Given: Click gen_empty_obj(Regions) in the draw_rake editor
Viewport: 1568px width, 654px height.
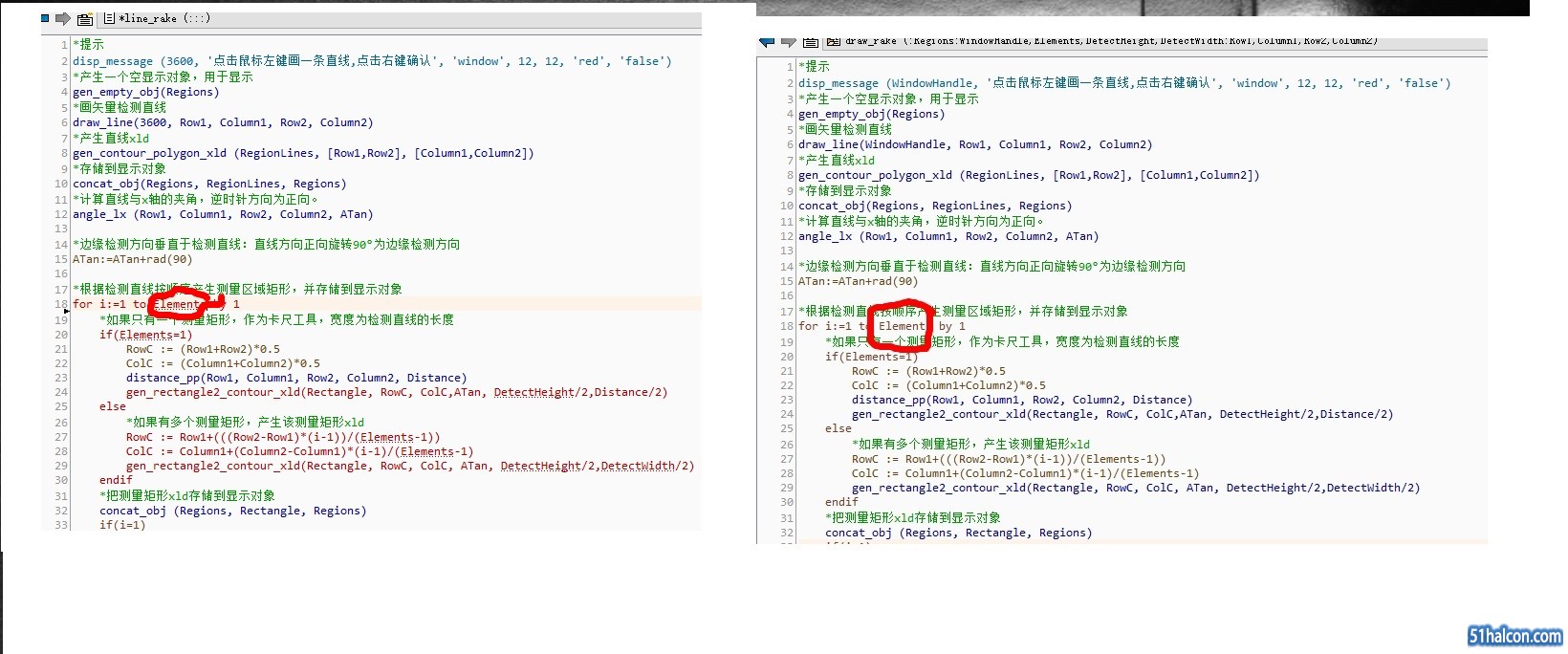Looking at the screenshot, I should (x=872, y=114).
